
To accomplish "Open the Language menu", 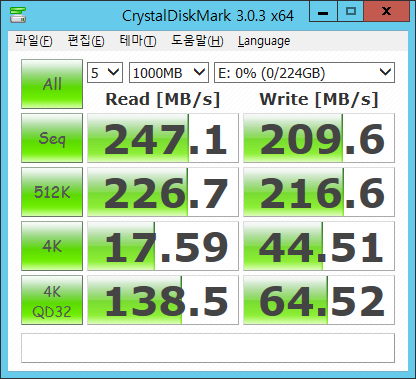I will coord(264,41).
